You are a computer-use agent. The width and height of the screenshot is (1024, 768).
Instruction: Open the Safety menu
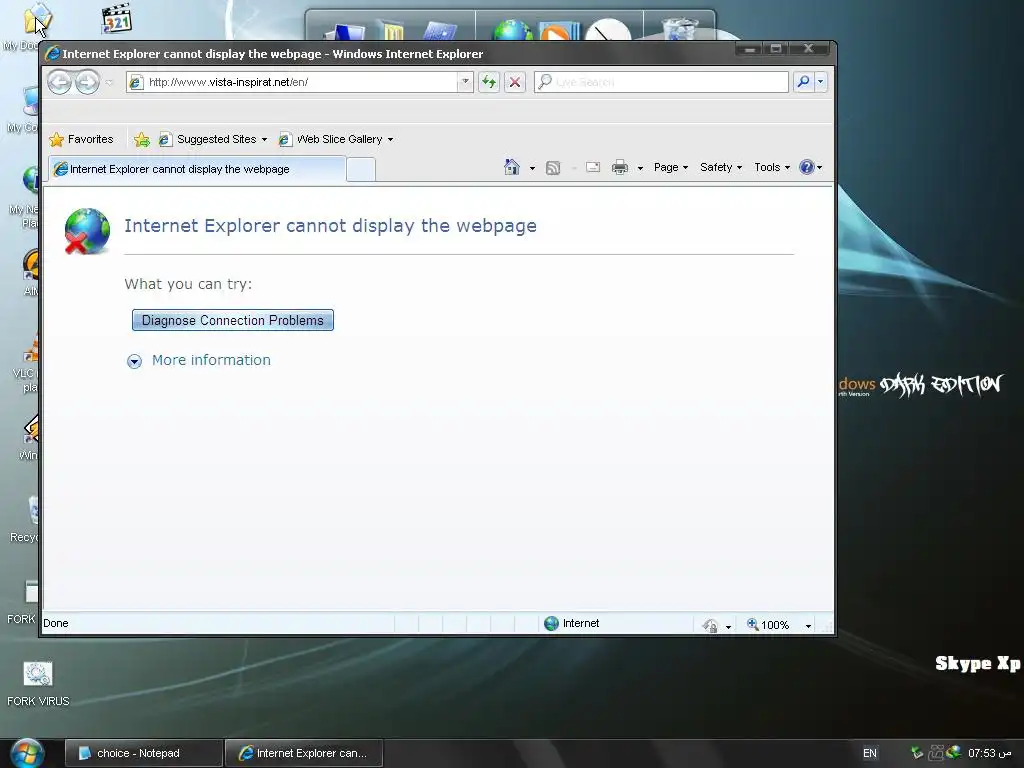[720, 167]
